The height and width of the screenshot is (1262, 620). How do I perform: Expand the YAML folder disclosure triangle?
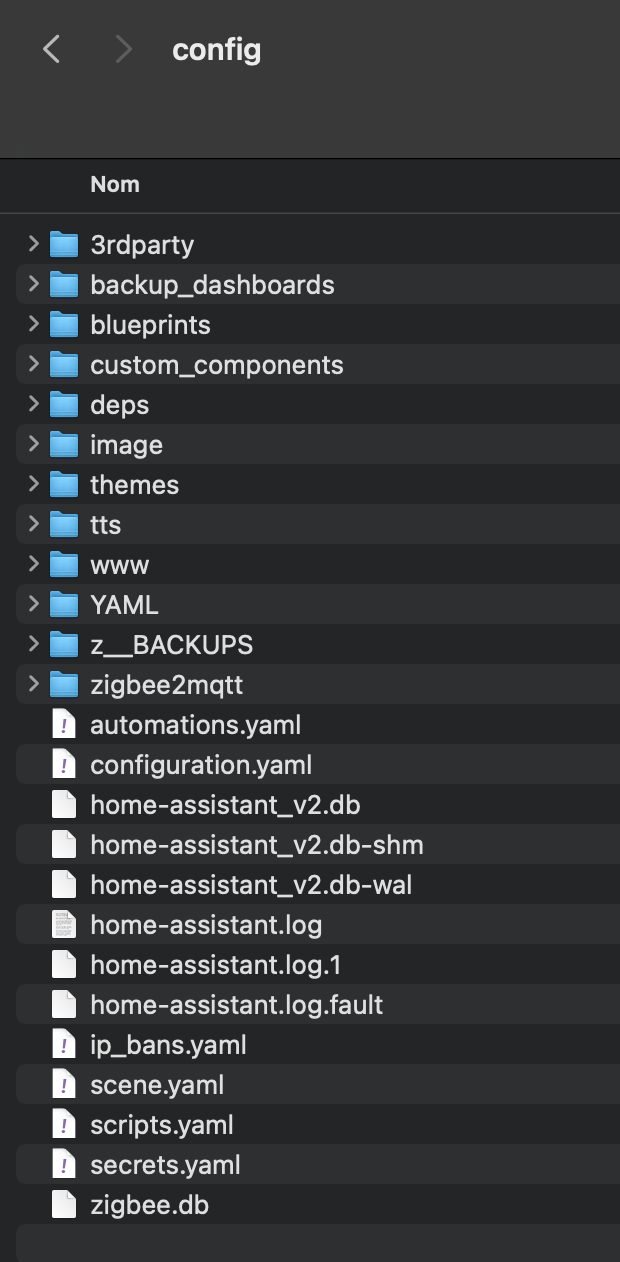33,604
